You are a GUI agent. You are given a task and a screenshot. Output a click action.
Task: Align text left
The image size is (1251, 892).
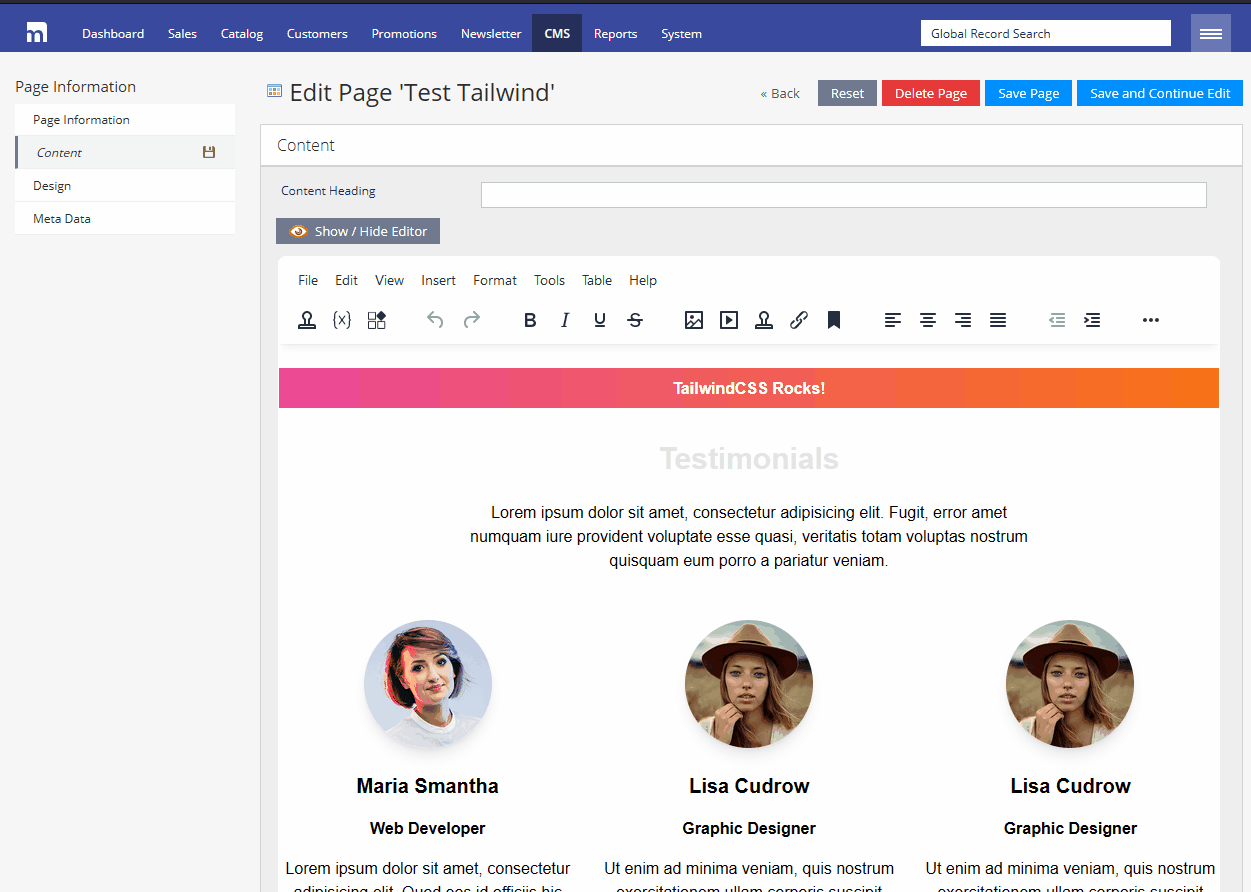click(893, 320)
